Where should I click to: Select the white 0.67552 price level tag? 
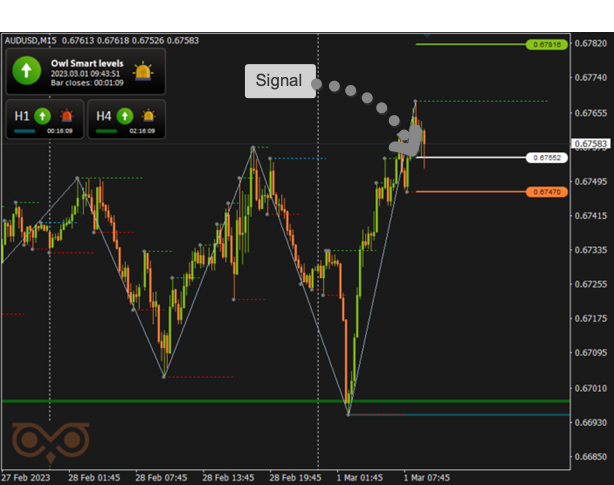(x=547, y=158)
